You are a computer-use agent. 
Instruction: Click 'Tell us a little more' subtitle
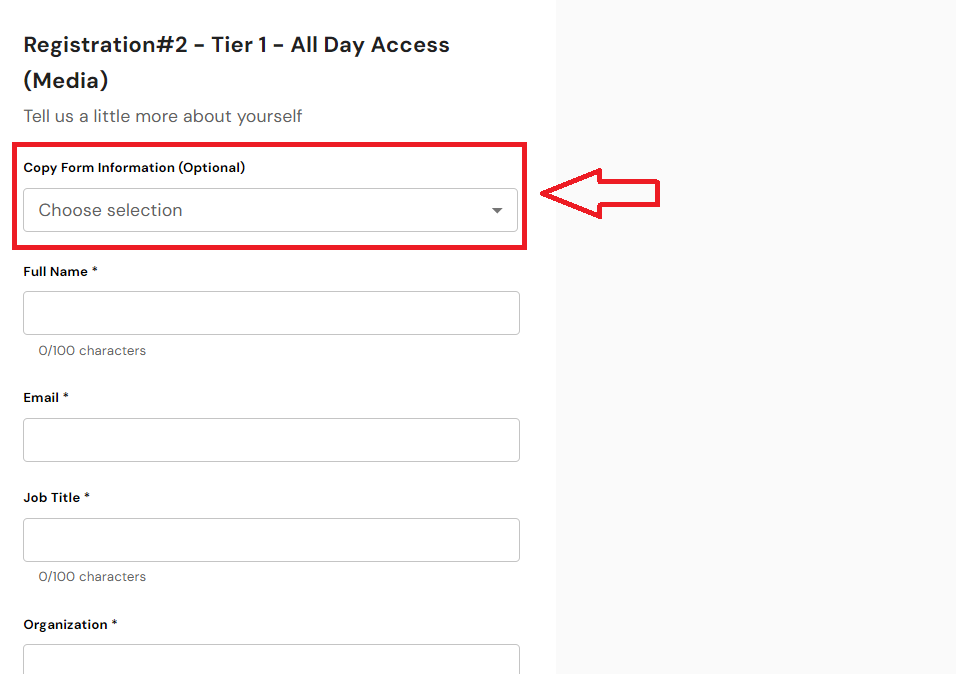163,117
